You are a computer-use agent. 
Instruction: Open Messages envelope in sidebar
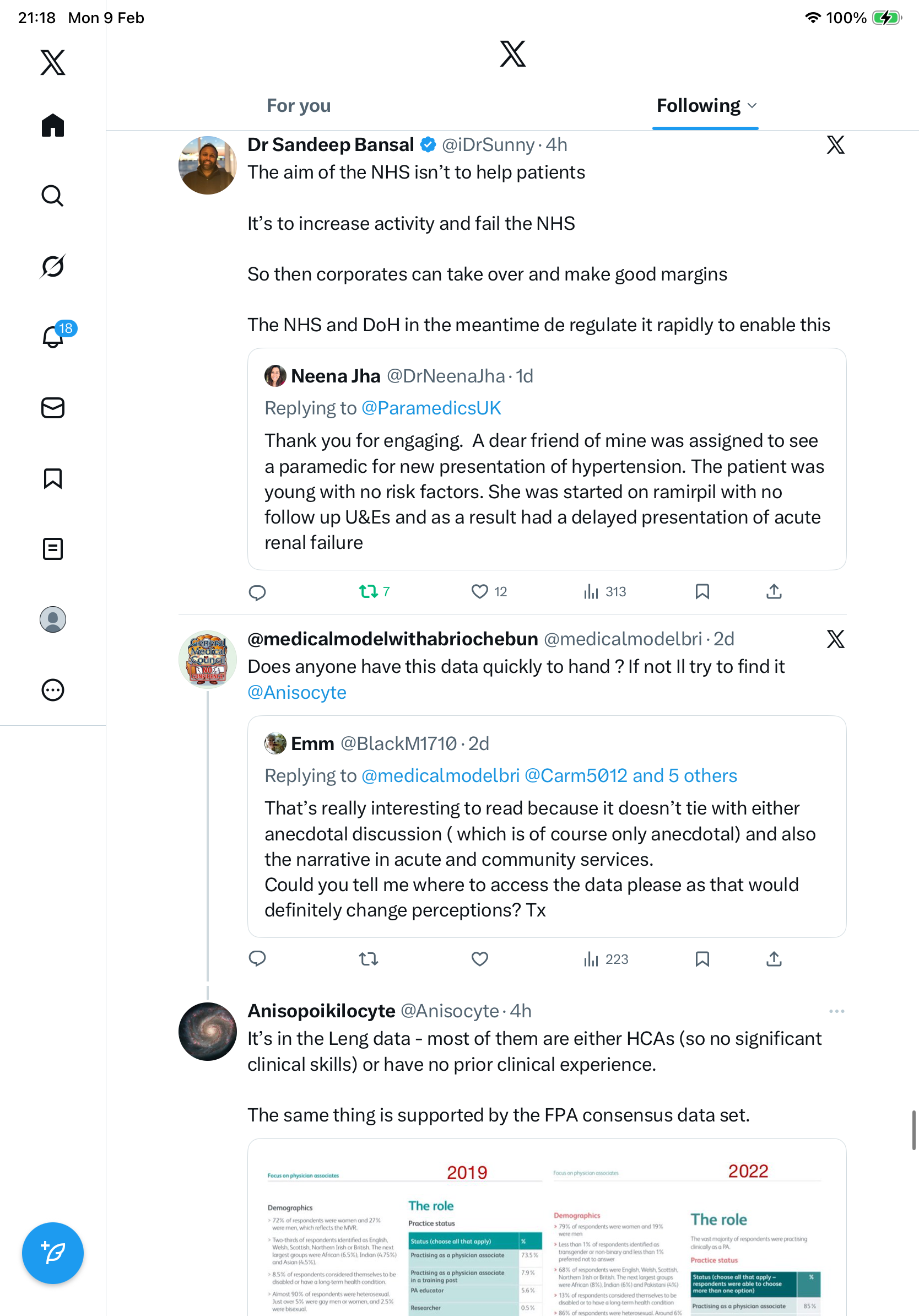point(52,407)
